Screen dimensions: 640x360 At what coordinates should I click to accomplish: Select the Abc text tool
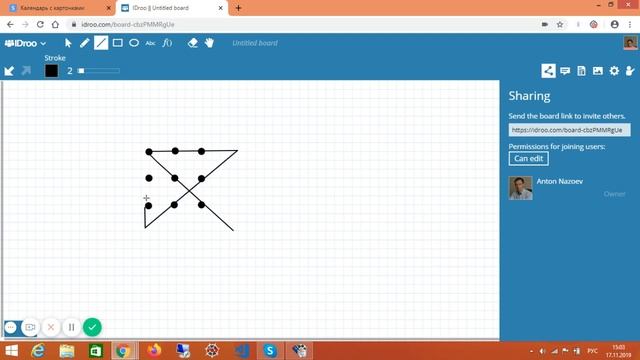pos(150,43)
